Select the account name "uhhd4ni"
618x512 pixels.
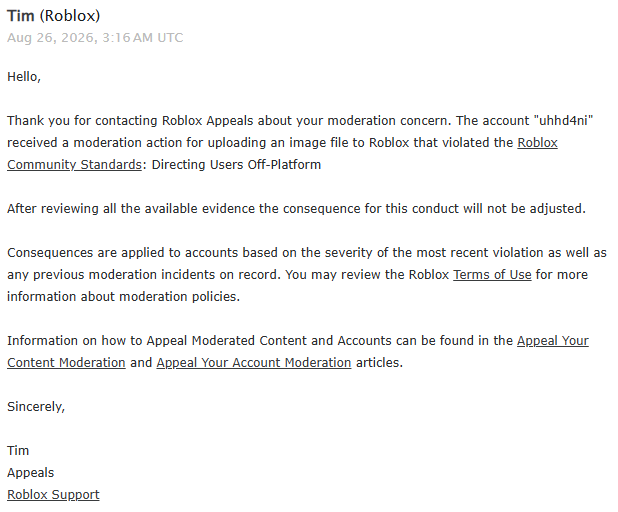pyautogui.click(x=563, y=120)
